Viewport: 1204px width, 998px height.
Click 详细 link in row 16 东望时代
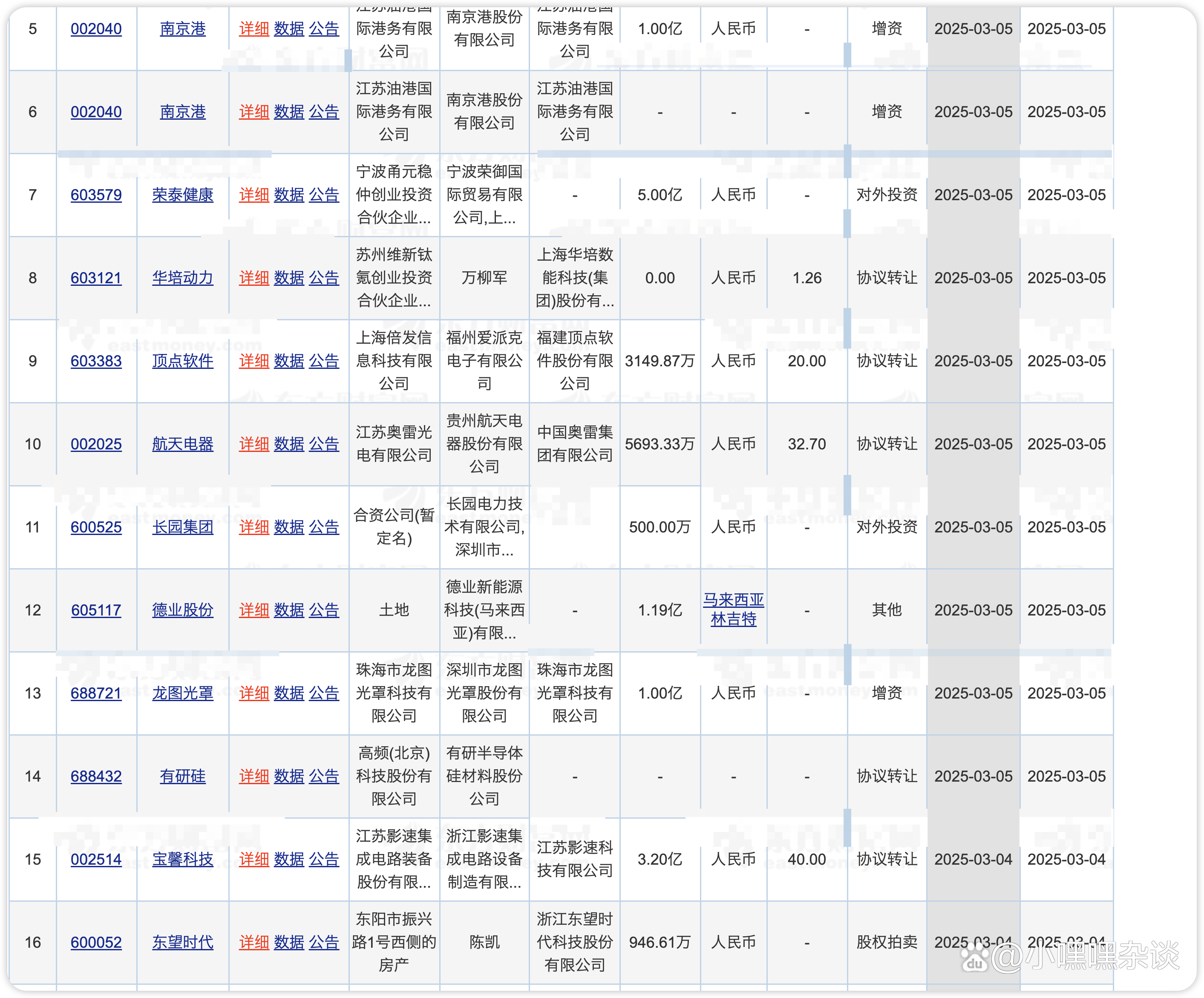click(254, 942)
